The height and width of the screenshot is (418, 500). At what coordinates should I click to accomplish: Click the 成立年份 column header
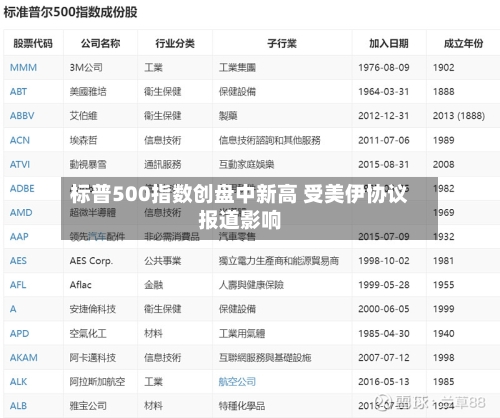tap(463, 43)
